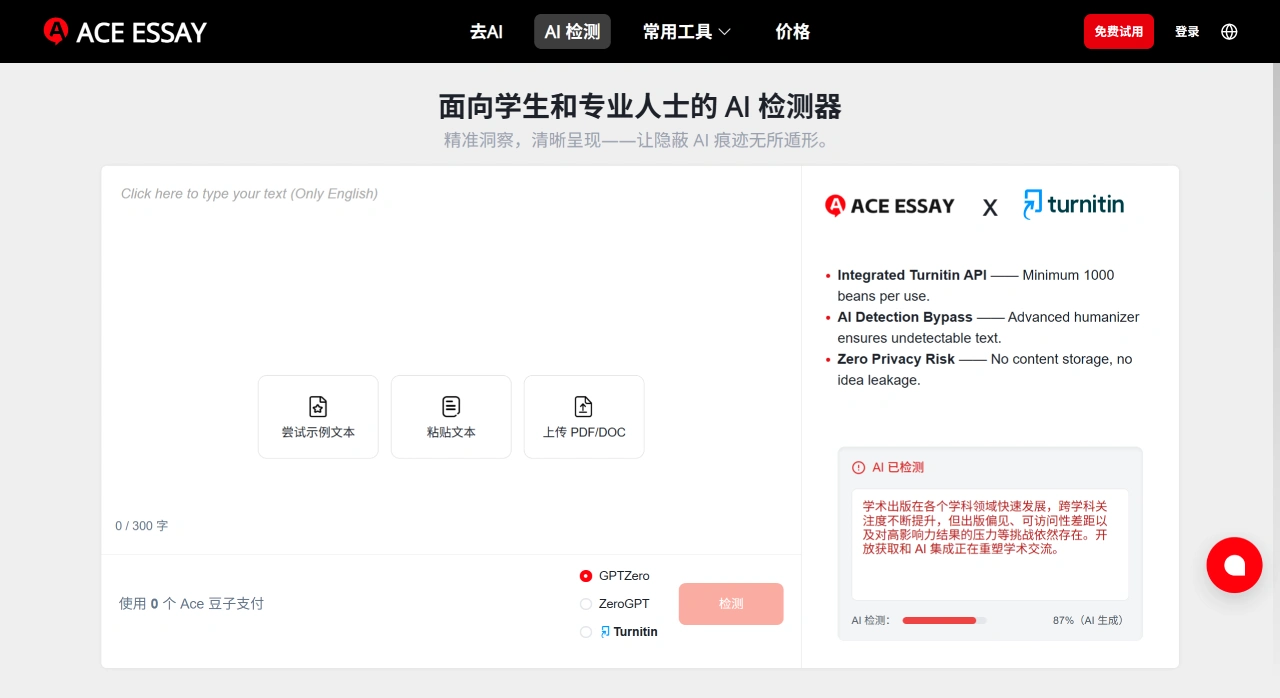
Task: Click the sample detected text box
Action: (990, 544)
